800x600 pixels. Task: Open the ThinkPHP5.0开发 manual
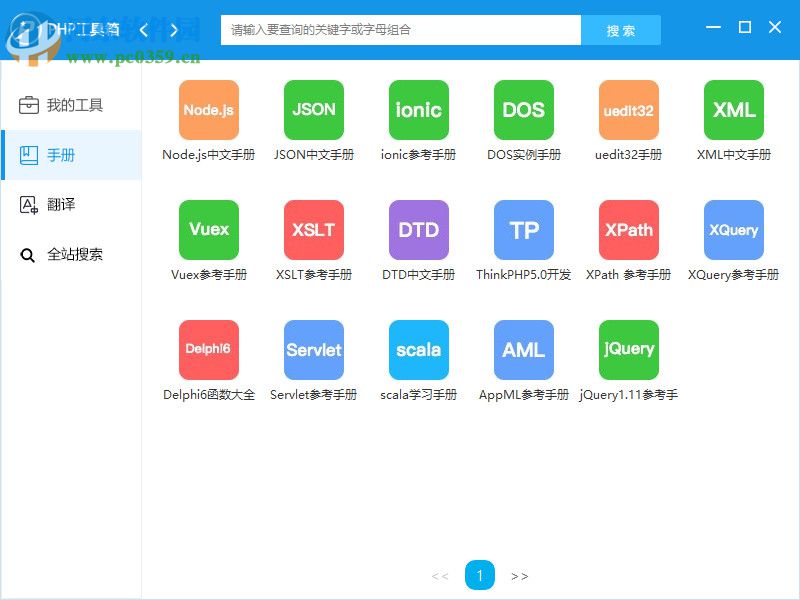pos(523,230)
